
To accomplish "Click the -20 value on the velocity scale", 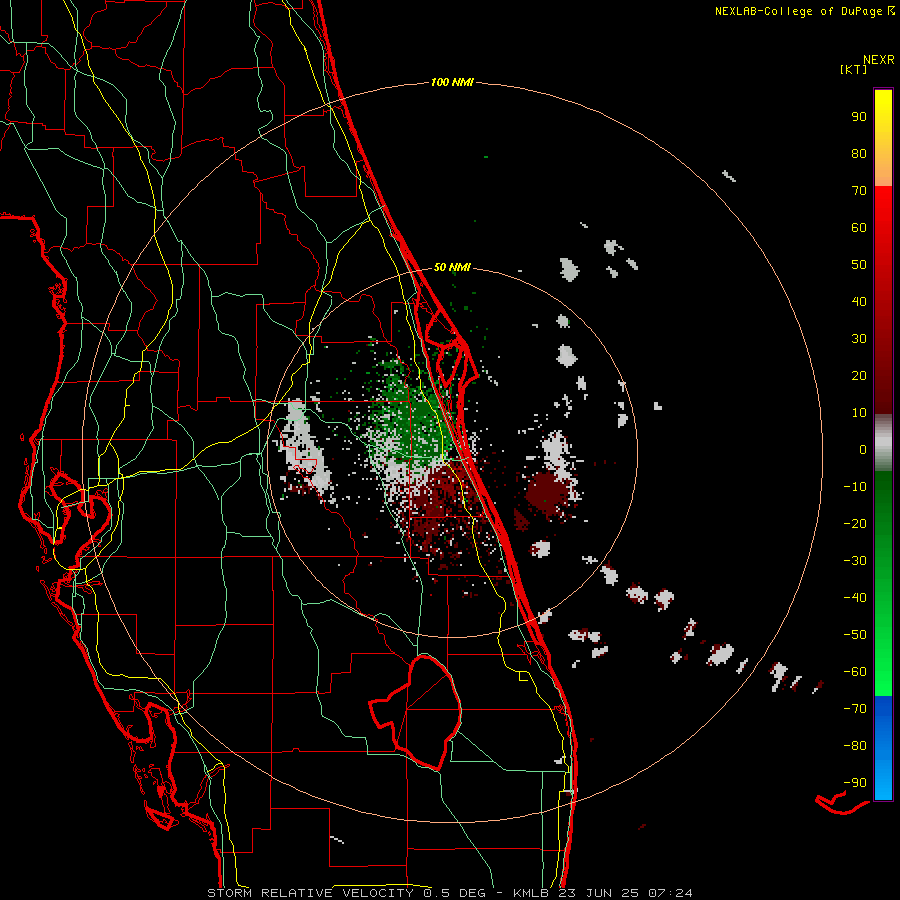I will 855,523.
